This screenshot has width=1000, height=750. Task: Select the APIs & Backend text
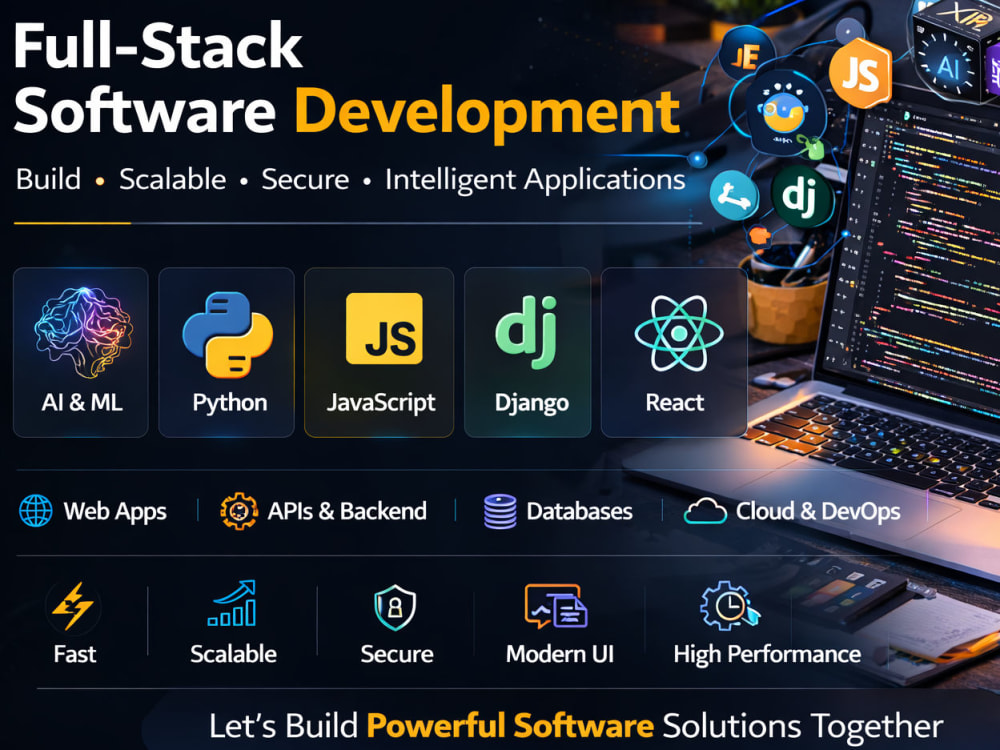click(347, 511)
